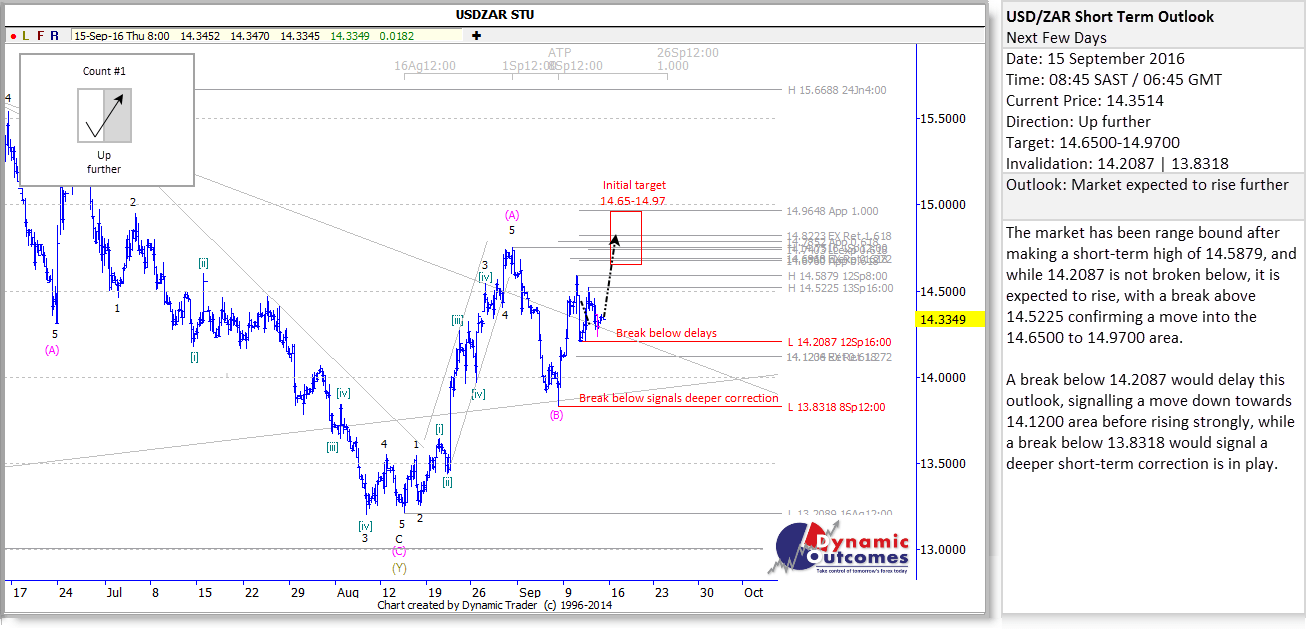
Task: Click the Count #1 up-arrow direction icon
Action: 105,114
